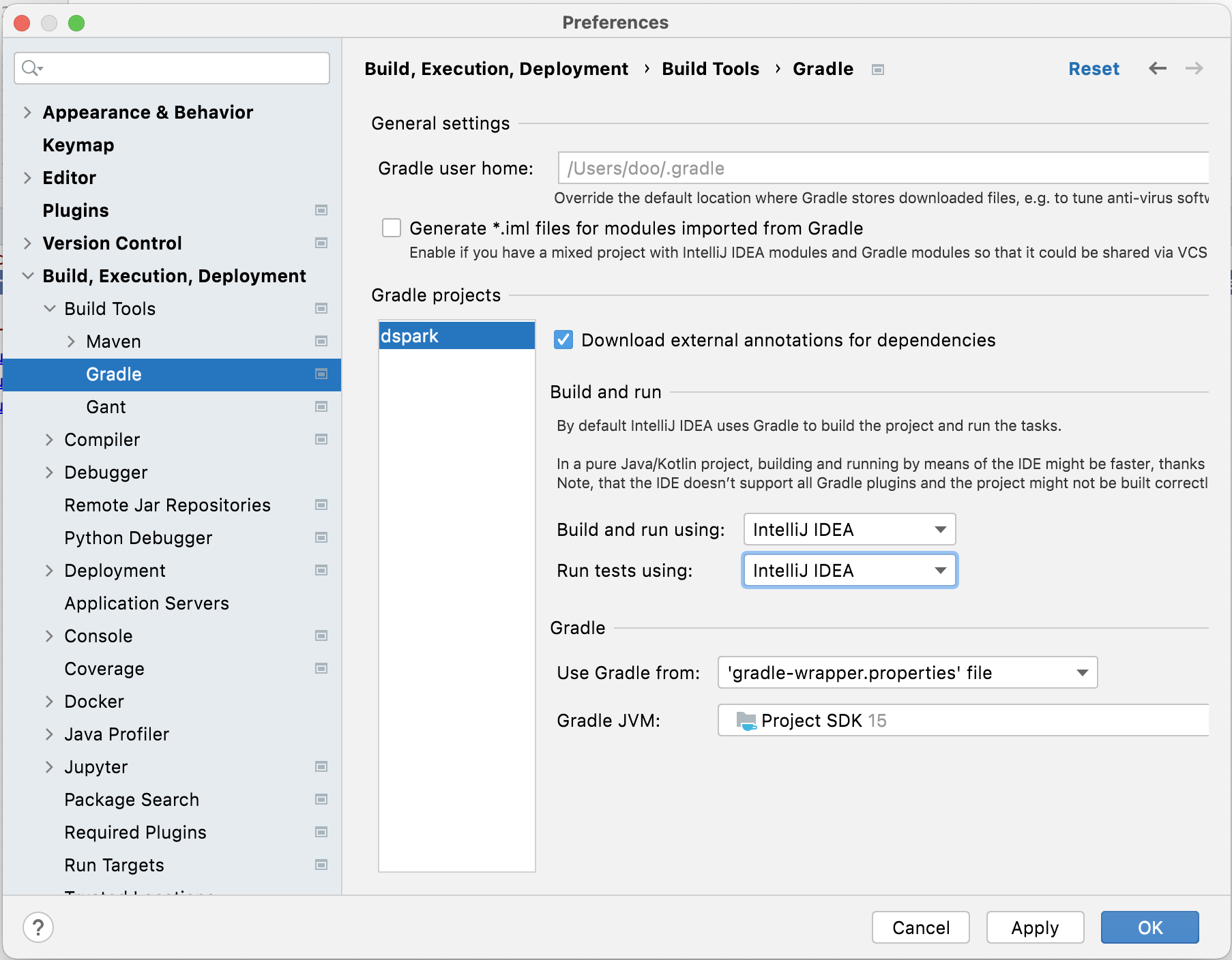Expand Appearance & Behavior section
Viewport: 1232px width, 960px height.
coord(27,112)
